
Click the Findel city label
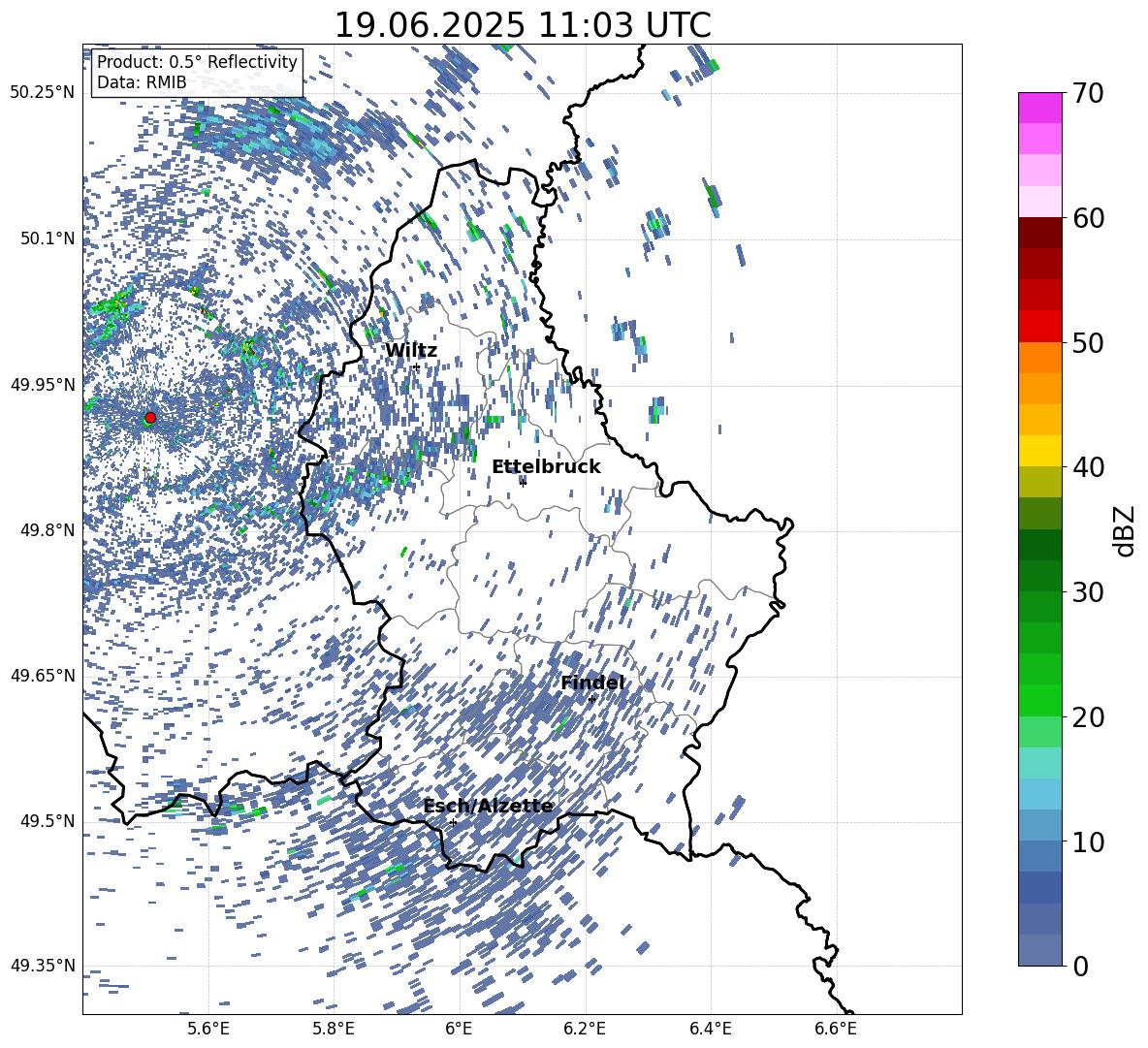point(592,683)
